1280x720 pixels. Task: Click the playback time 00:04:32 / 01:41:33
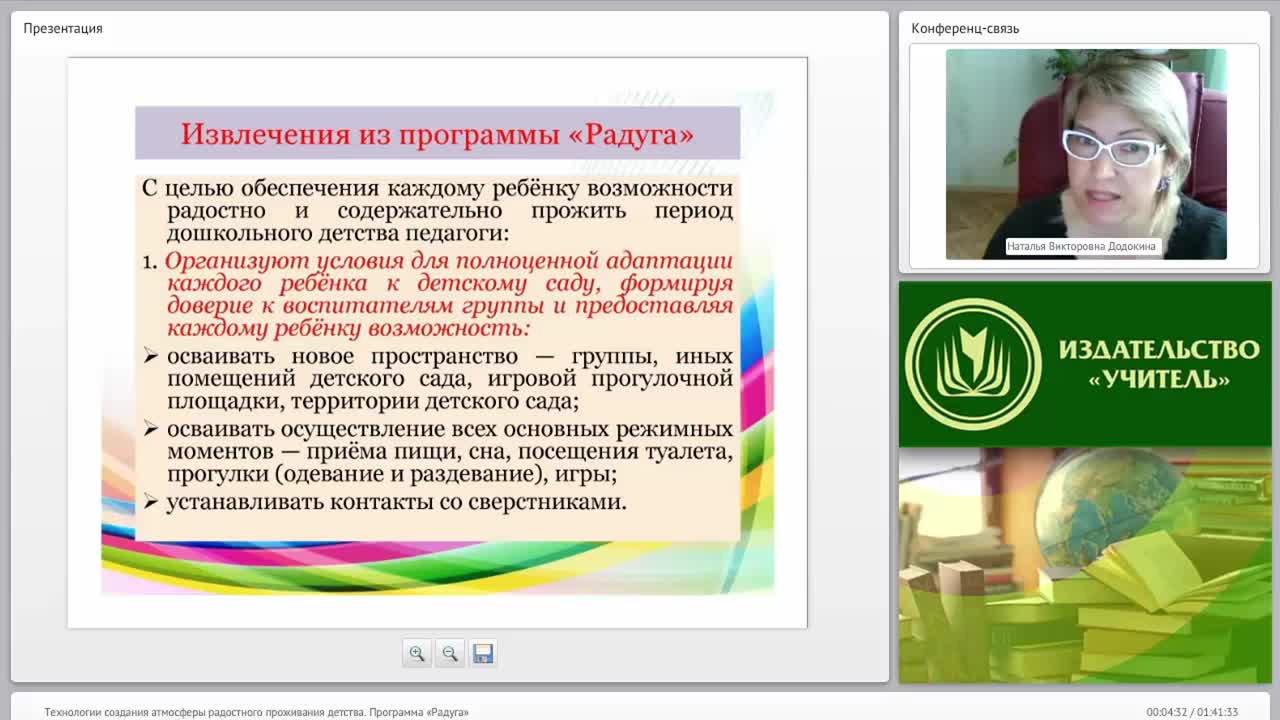(1192, 712)
